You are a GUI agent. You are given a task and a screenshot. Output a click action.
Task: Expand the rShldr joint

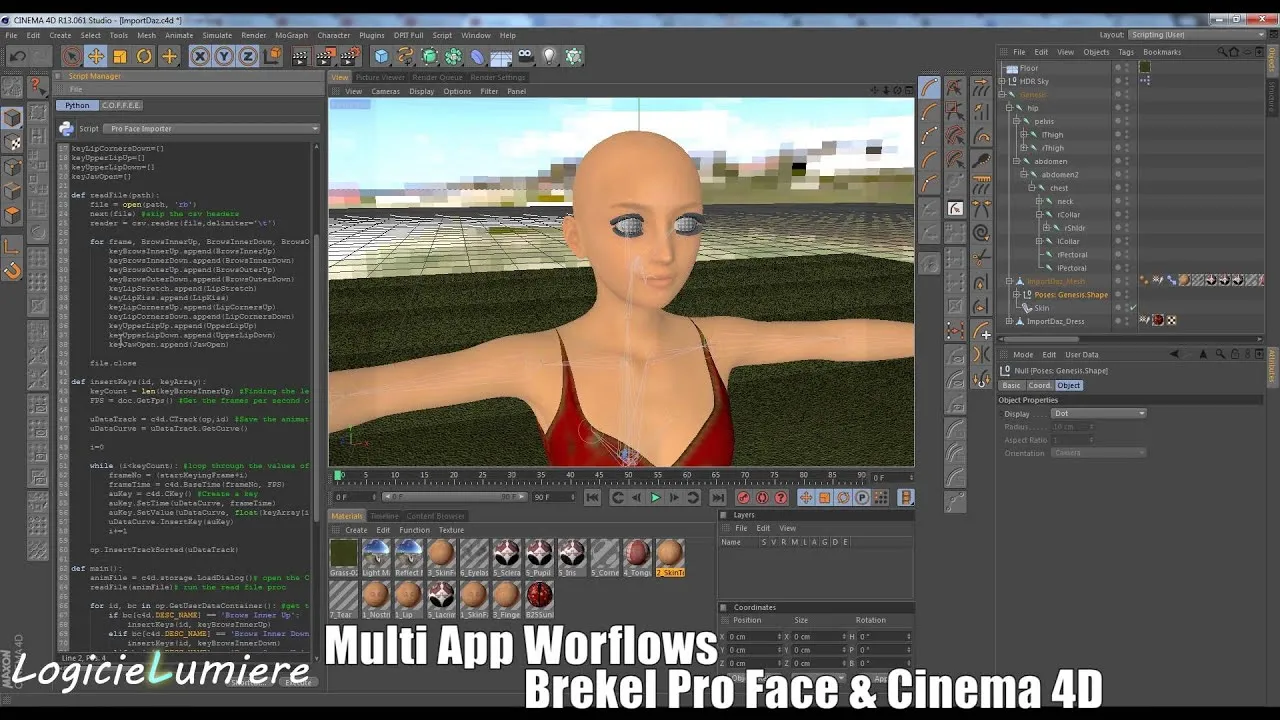(x=1047, y=228)
